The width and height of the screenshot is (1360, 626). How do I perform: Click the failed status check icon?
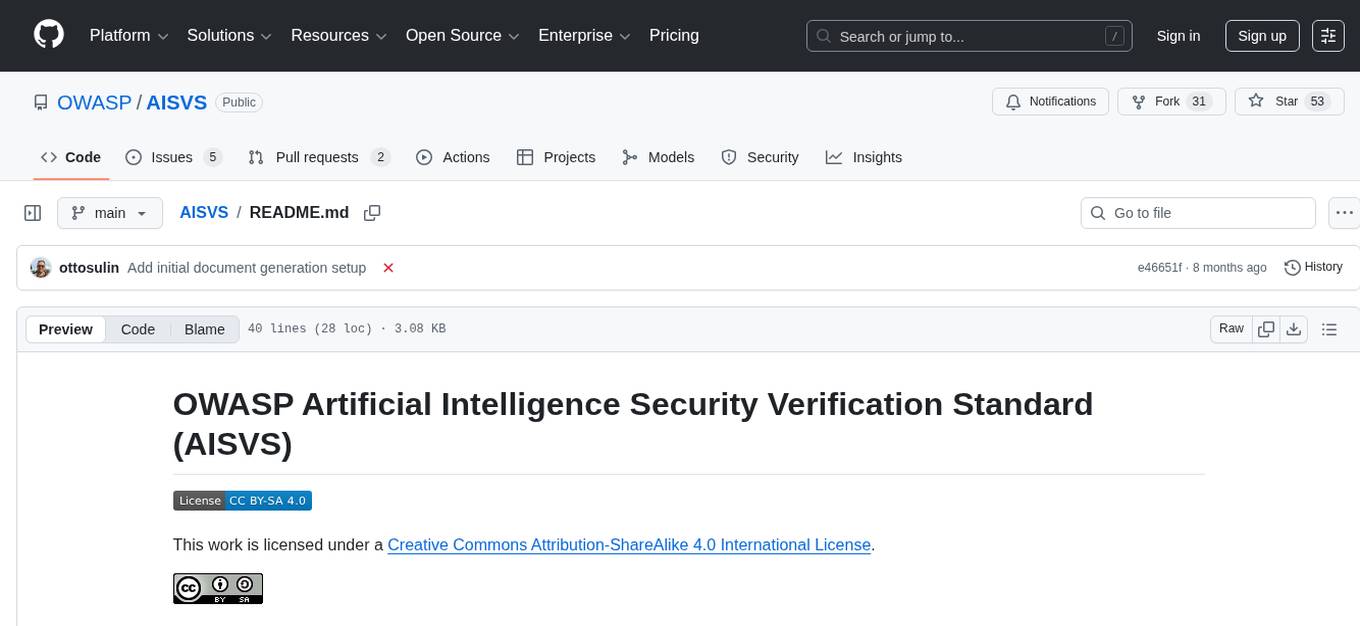pyautogui.click(x=388, y=268)
